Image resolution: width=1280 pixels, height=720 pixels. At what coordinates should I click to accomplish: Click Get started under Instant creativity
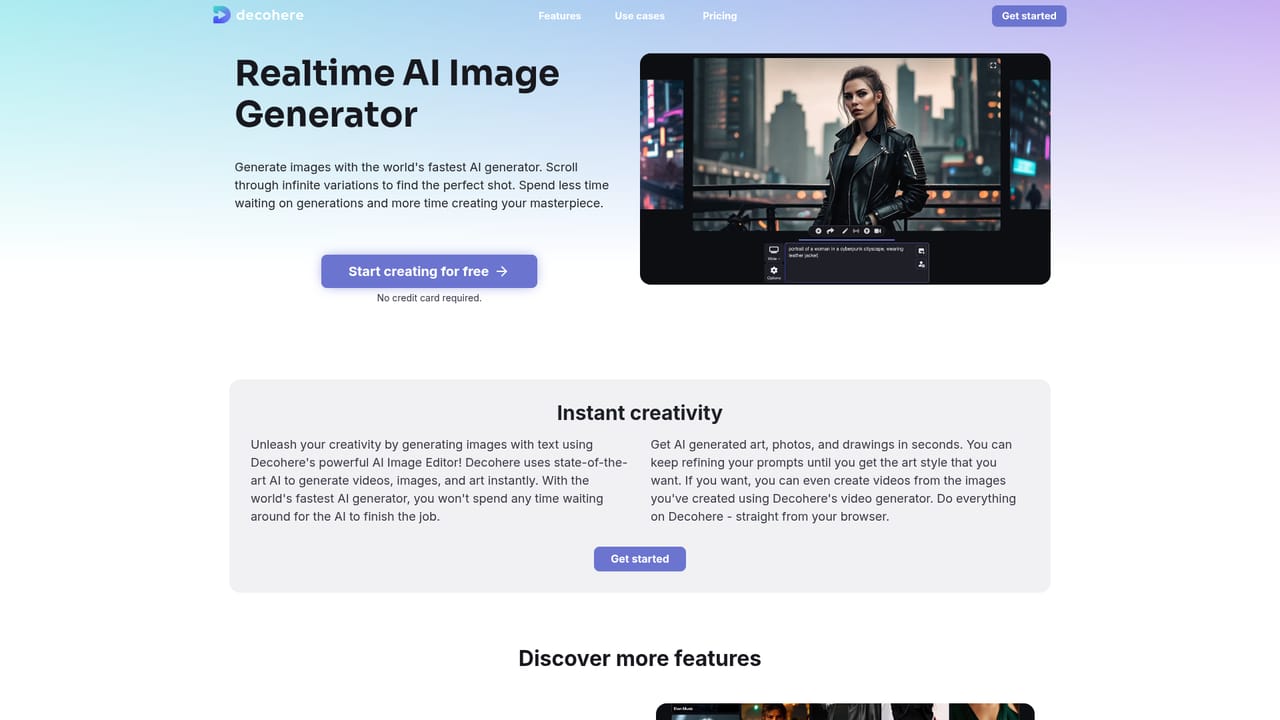pyautogui.click(x=640, y=559)
